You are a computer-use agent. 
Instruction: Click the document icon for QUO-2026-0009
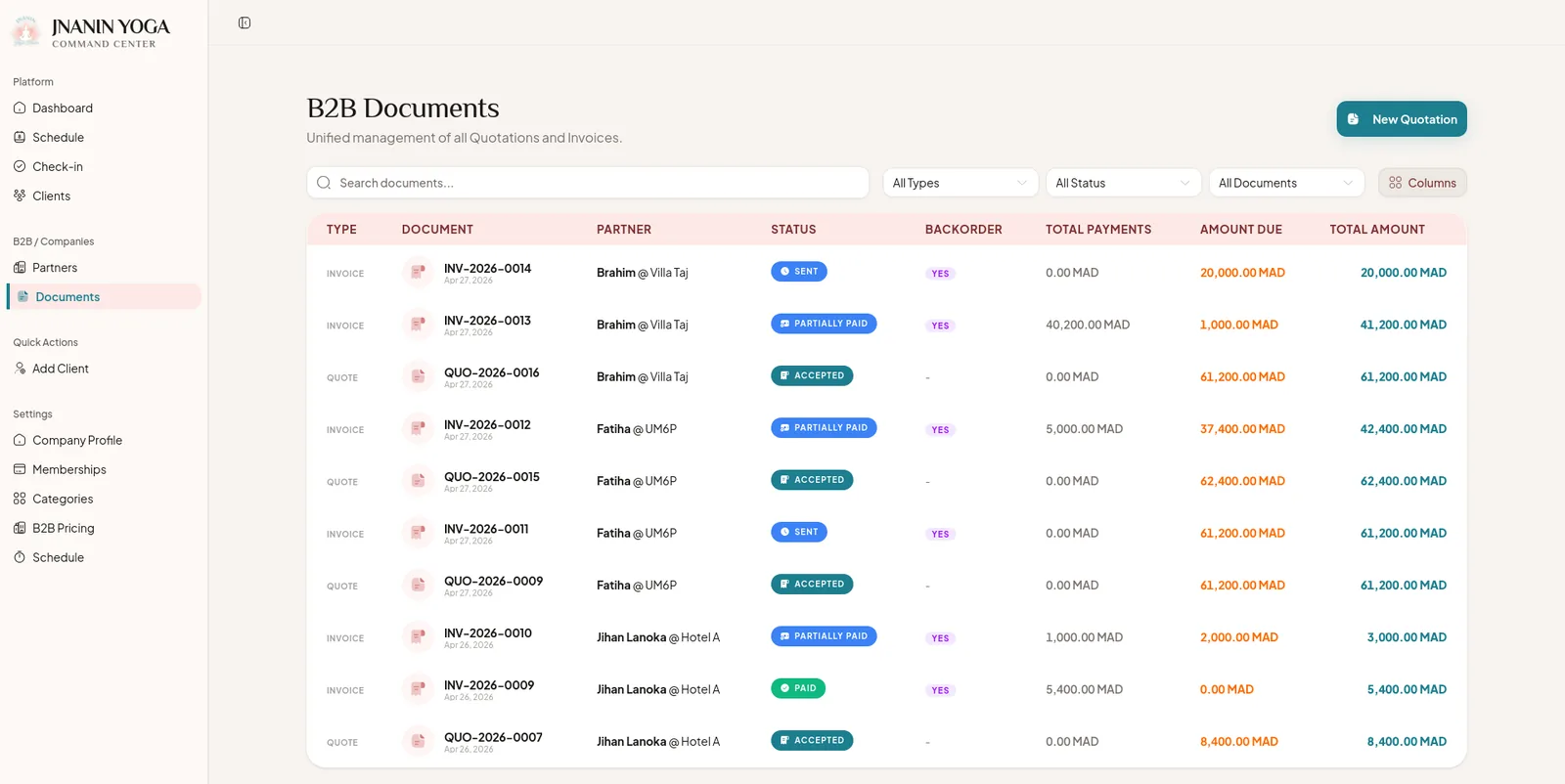[x=418, y=585]
